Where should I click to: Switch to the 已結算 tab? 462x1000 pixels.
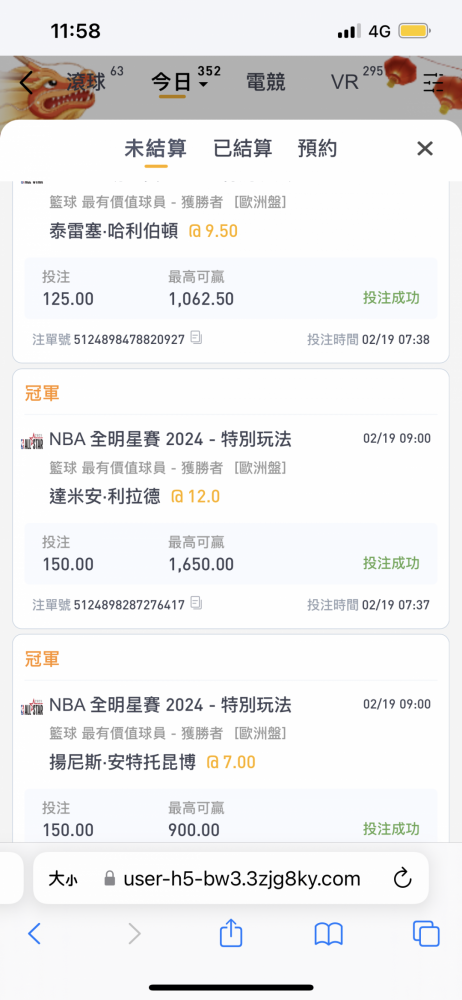click(x=242, y=149)
